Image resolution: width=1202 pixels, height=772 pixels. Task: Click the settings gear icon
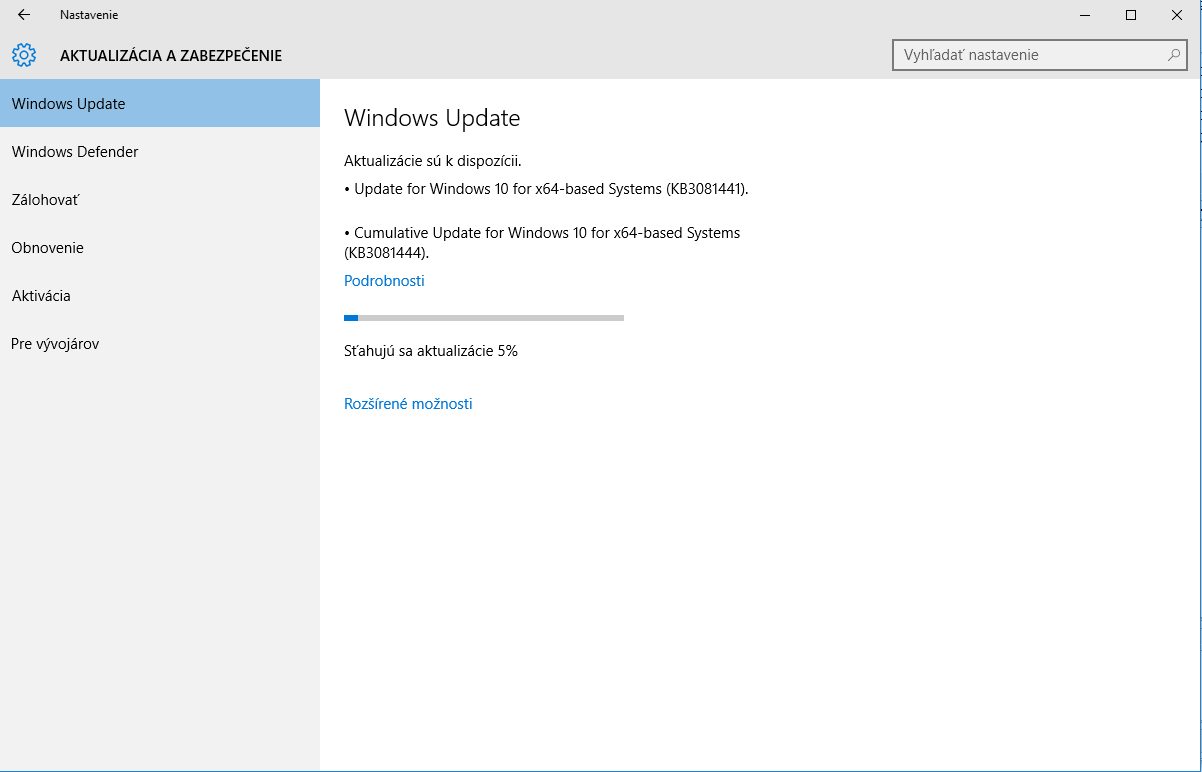pos(24,55)
